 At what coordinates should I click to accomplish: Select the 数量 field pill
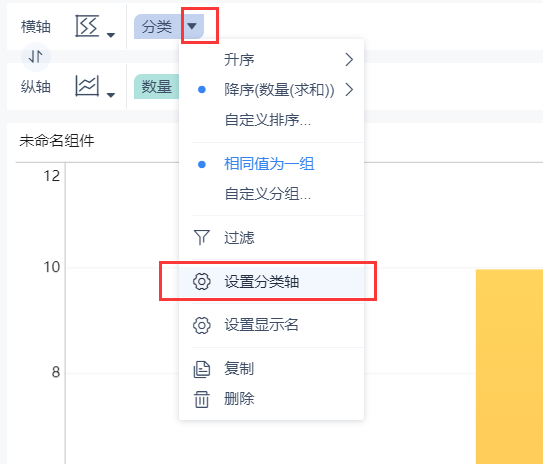coord(157,86)
